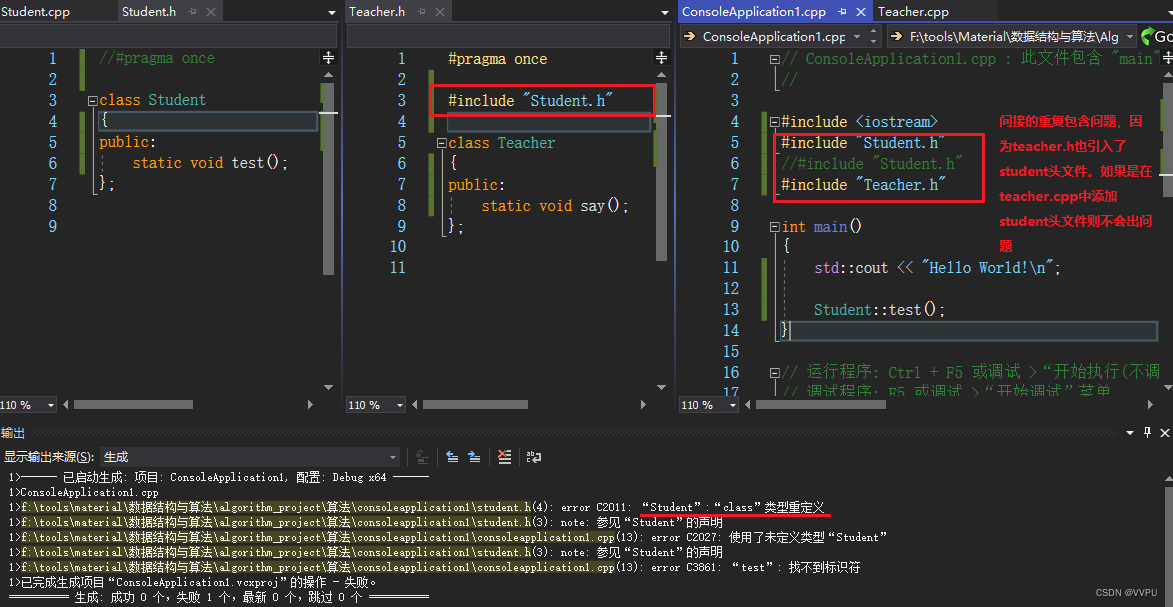This screenshot has width=1173, height=607.
Task: Pin the Teacher.h tab
Action: tap(422, 12)
